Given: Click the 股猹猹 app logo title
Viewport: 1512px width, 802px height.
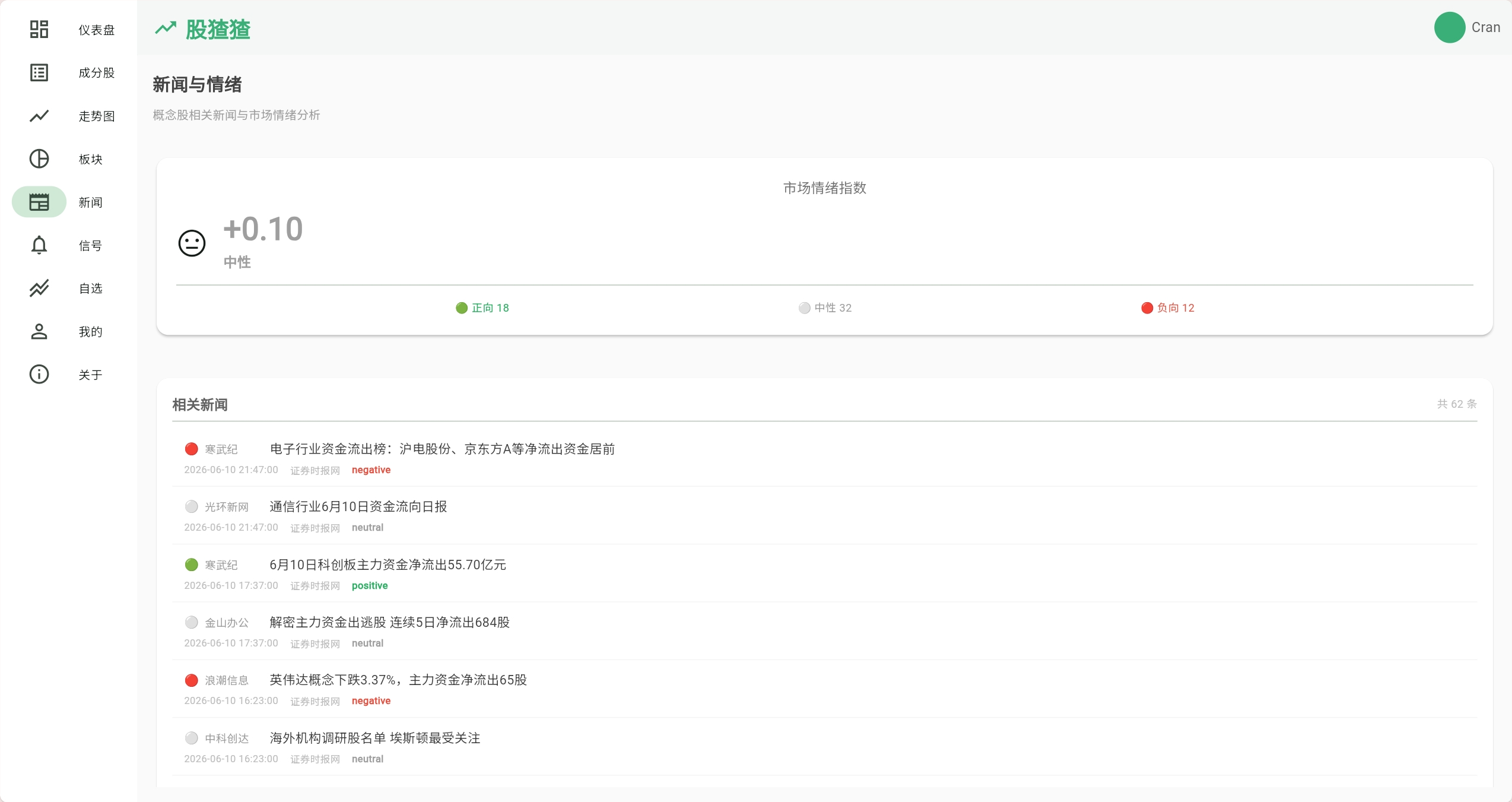Looking at the screenshot, I should 218,29.
